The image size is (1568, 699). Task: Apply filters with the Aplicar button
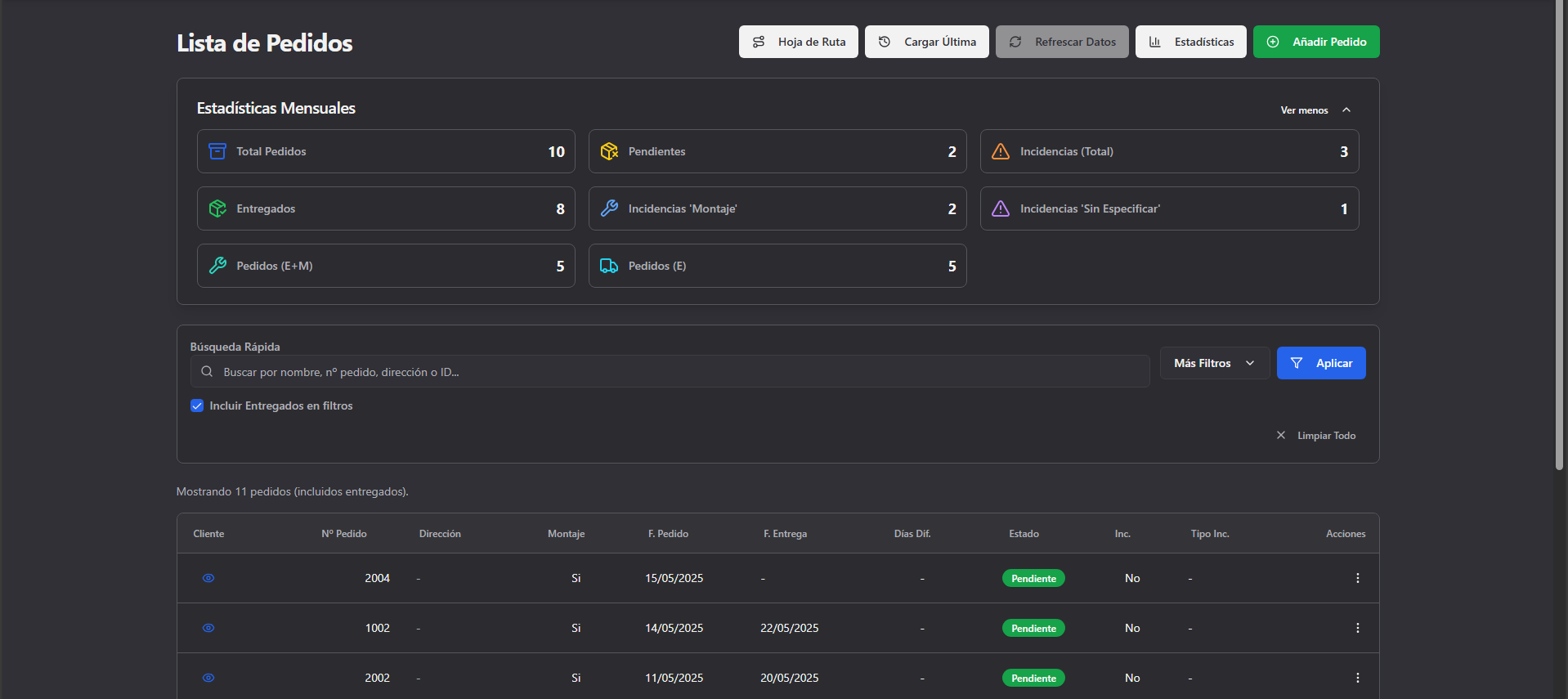(1320, 363)
